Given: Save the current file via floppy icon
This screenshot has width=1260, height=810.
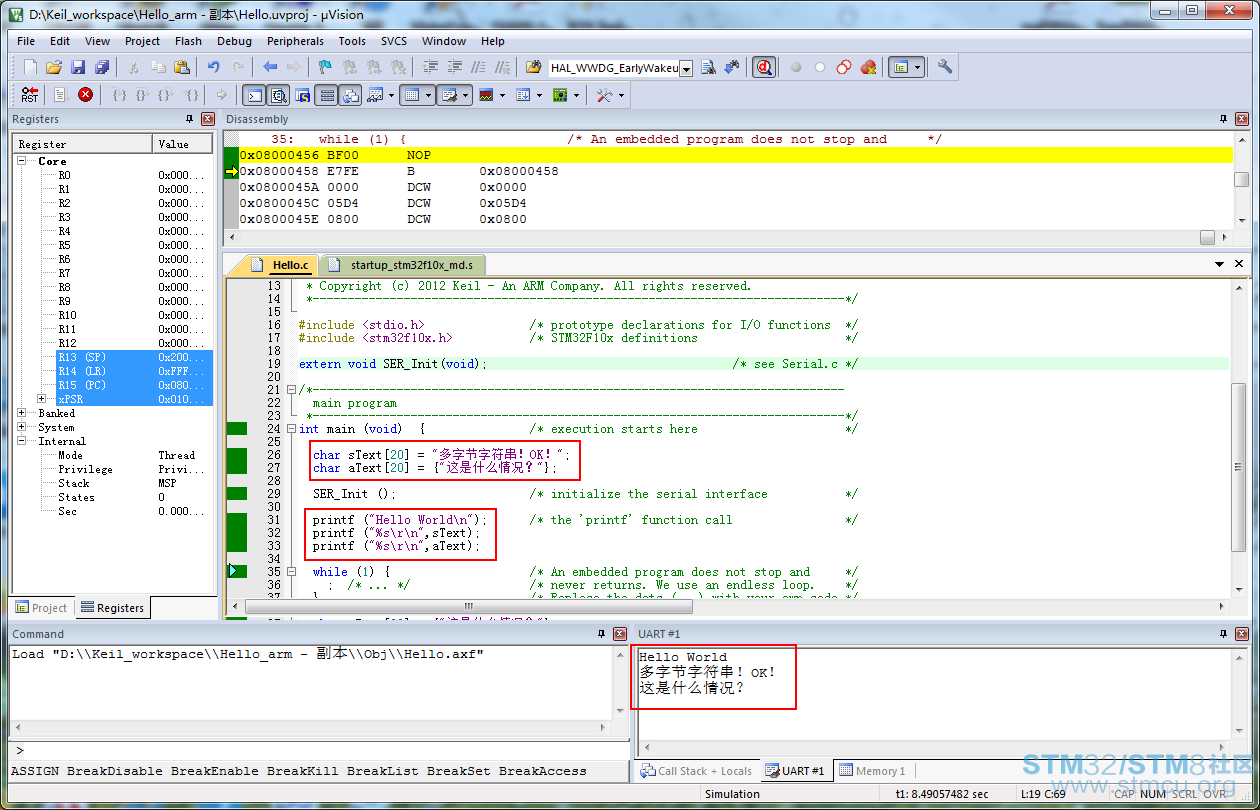Looking at the screenshot, I should (x=78, y=67).
